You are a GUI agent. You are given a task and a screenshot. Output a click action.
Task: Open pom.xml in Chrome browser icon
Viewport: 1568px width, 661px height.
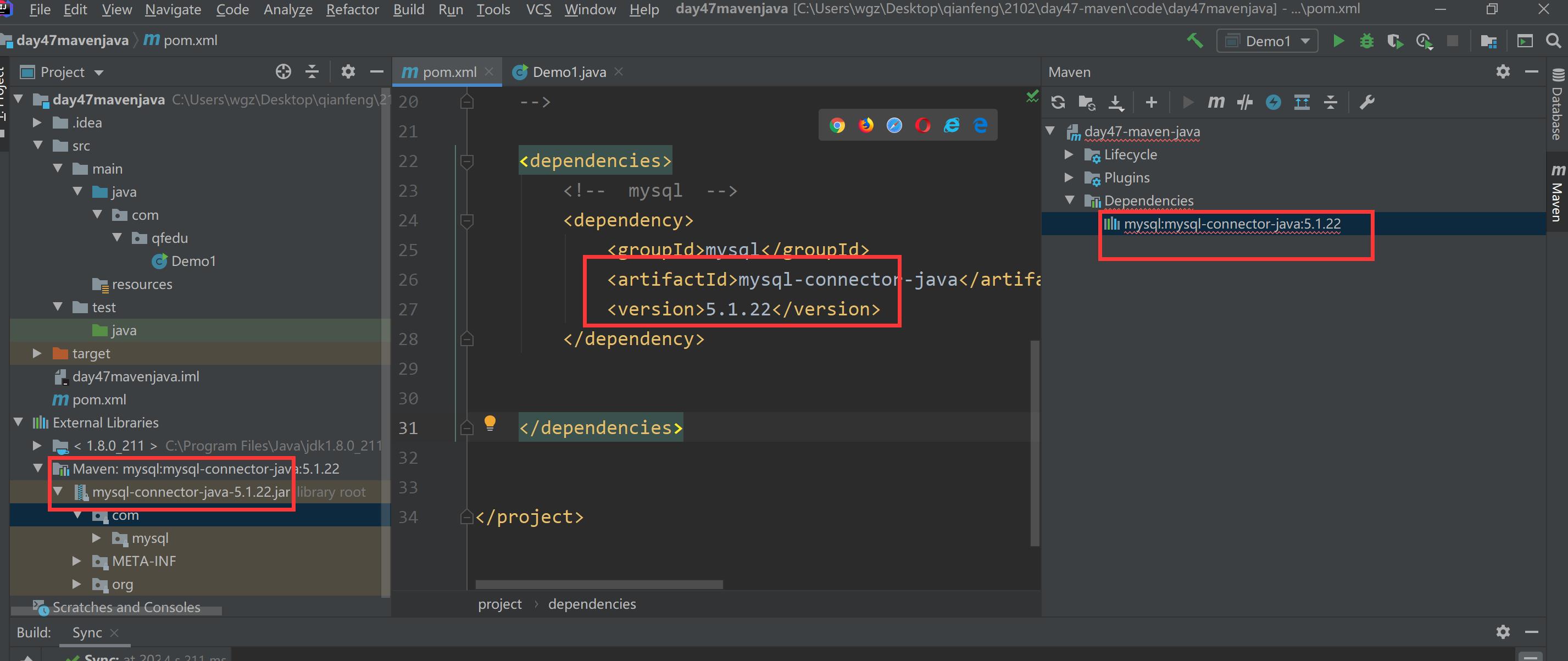[837, 125]
